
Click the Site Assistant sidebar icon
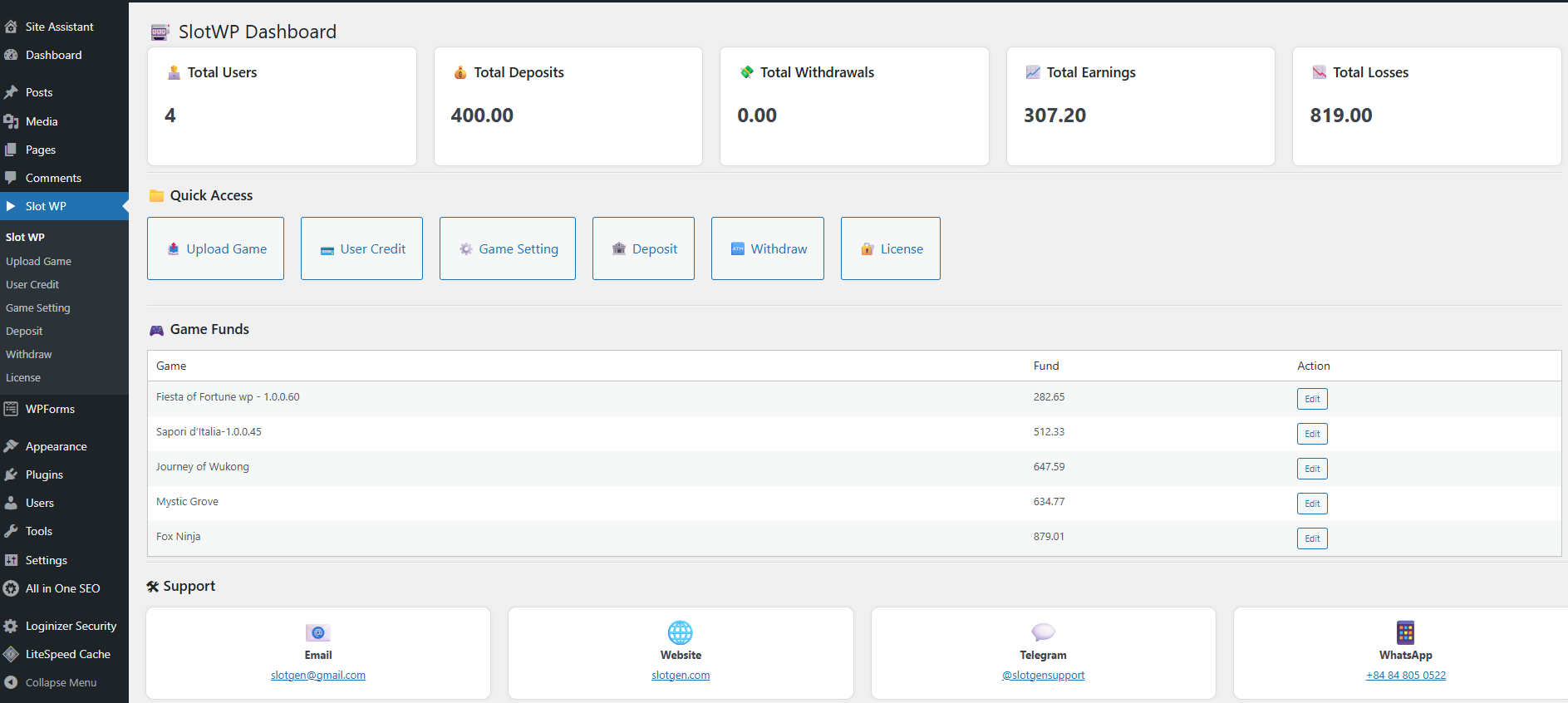(11, 27)
